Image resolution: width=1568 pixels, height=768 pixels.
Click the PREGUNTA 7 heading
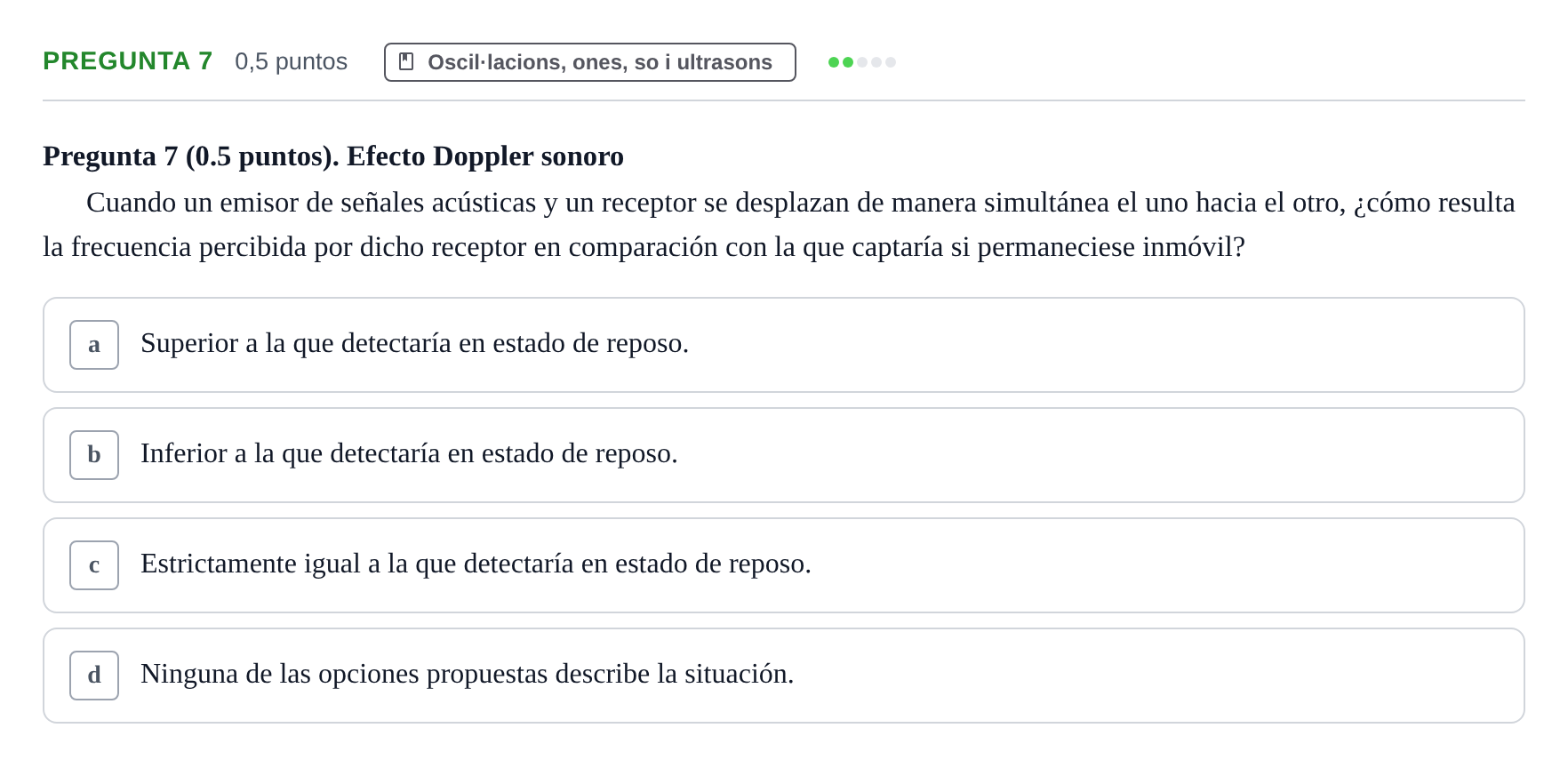[x=128, y=61]
